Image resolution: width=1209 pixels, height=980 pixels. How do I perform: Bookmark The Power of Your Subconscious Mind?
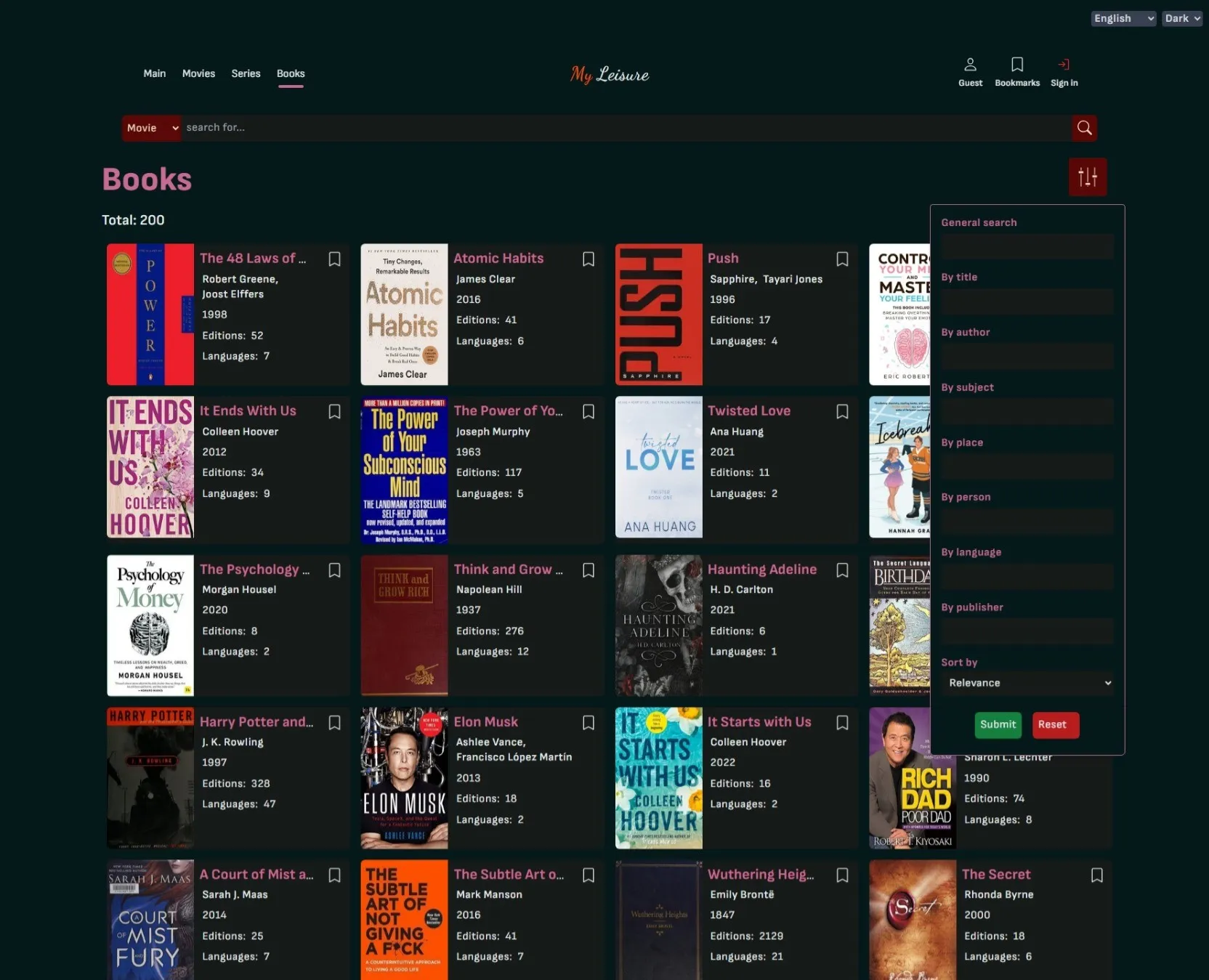[589, 412]
